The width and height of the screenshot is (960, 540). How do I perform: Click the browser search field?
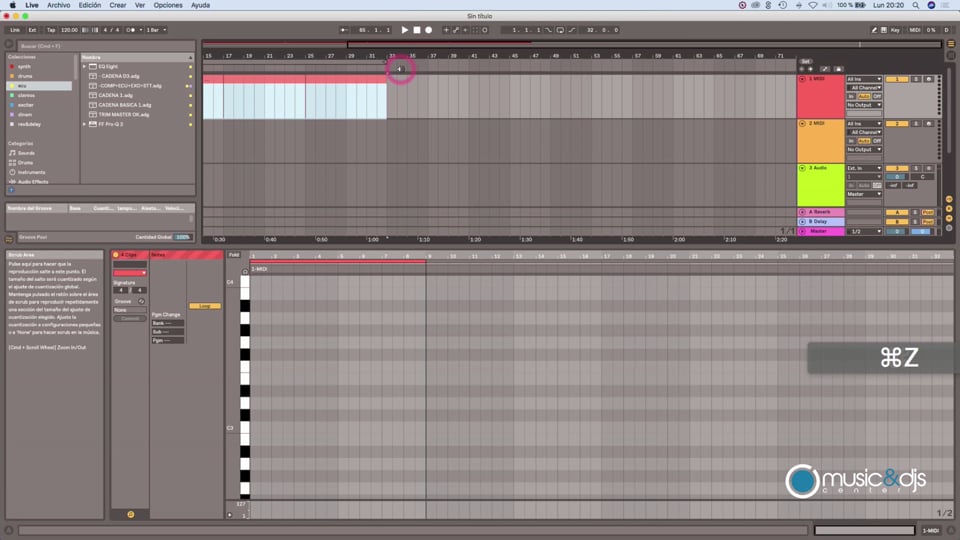[x=107, y=46]
